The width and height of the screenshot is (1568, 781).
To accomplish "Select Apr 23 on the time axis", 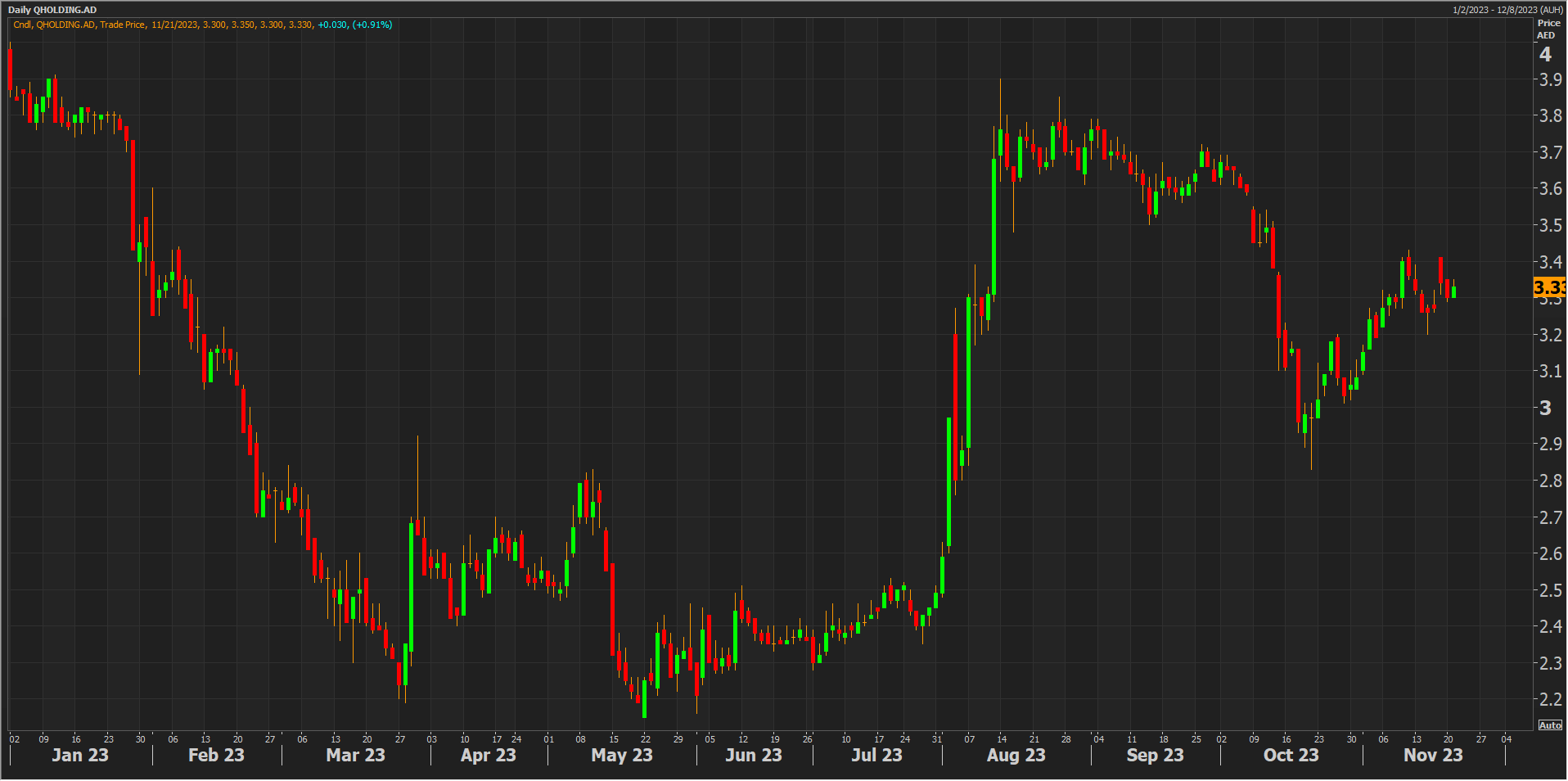I will pos(488,755).
